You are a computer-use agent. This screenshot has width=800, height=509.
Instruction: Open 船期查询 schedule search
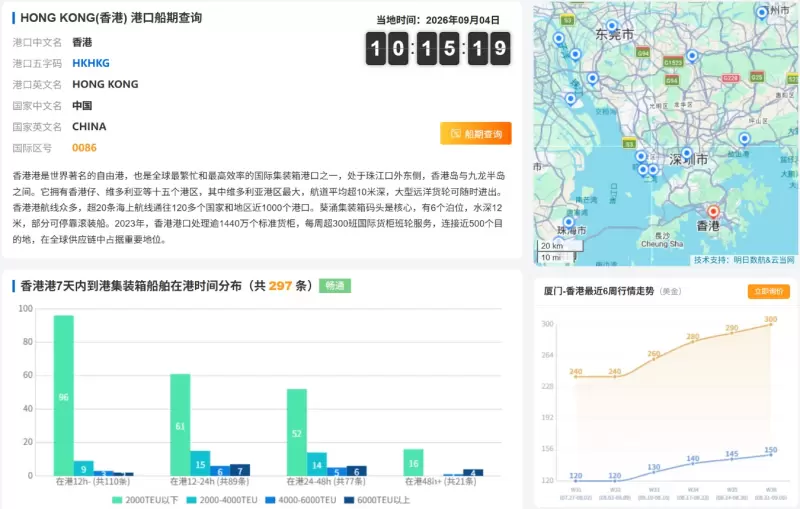point(476,134)
